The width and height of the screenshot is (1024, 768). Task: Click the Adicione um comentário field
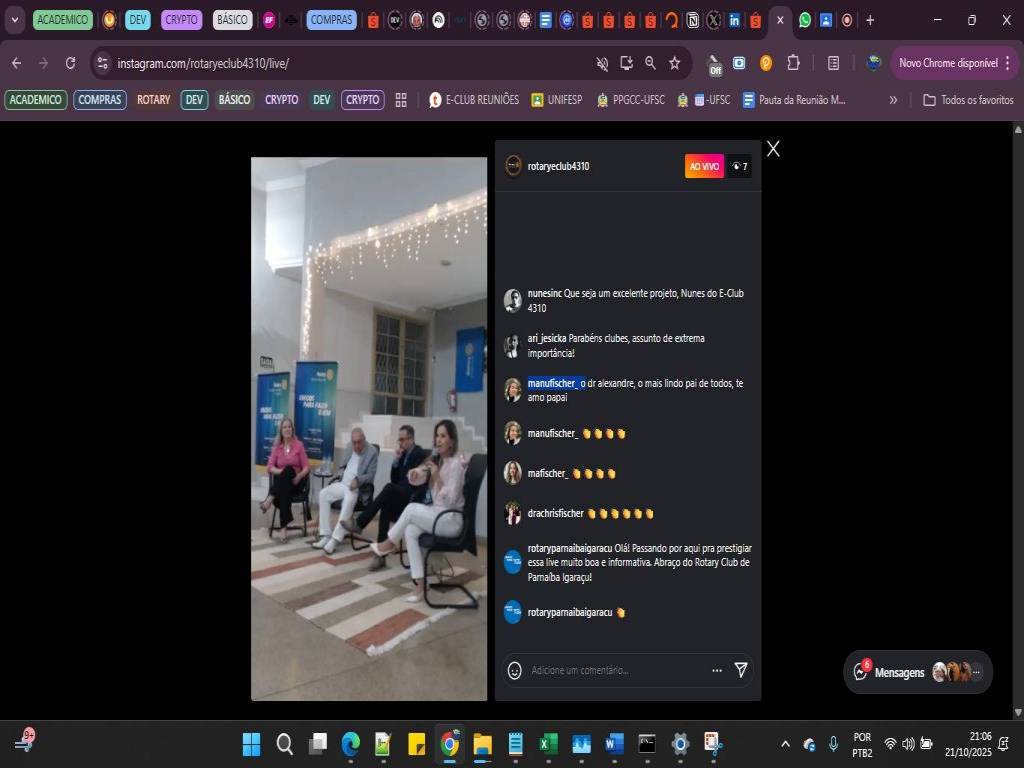pos(610,670)
